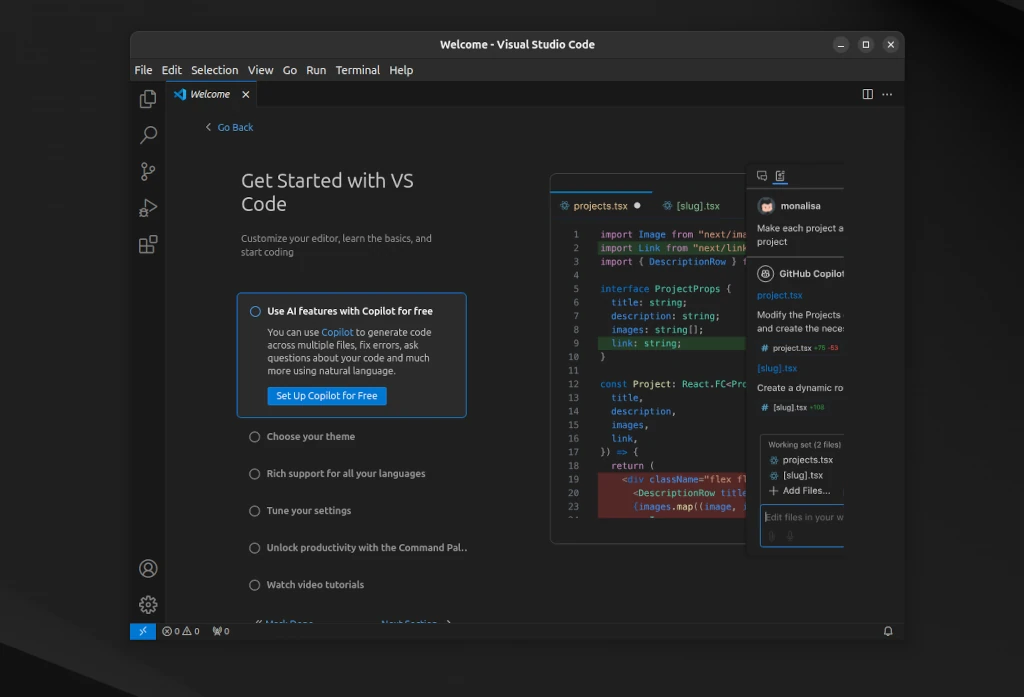Viewport: 1024px width, 697px height.
Task: Open the Manage gear icon
Action: point(148,604)
